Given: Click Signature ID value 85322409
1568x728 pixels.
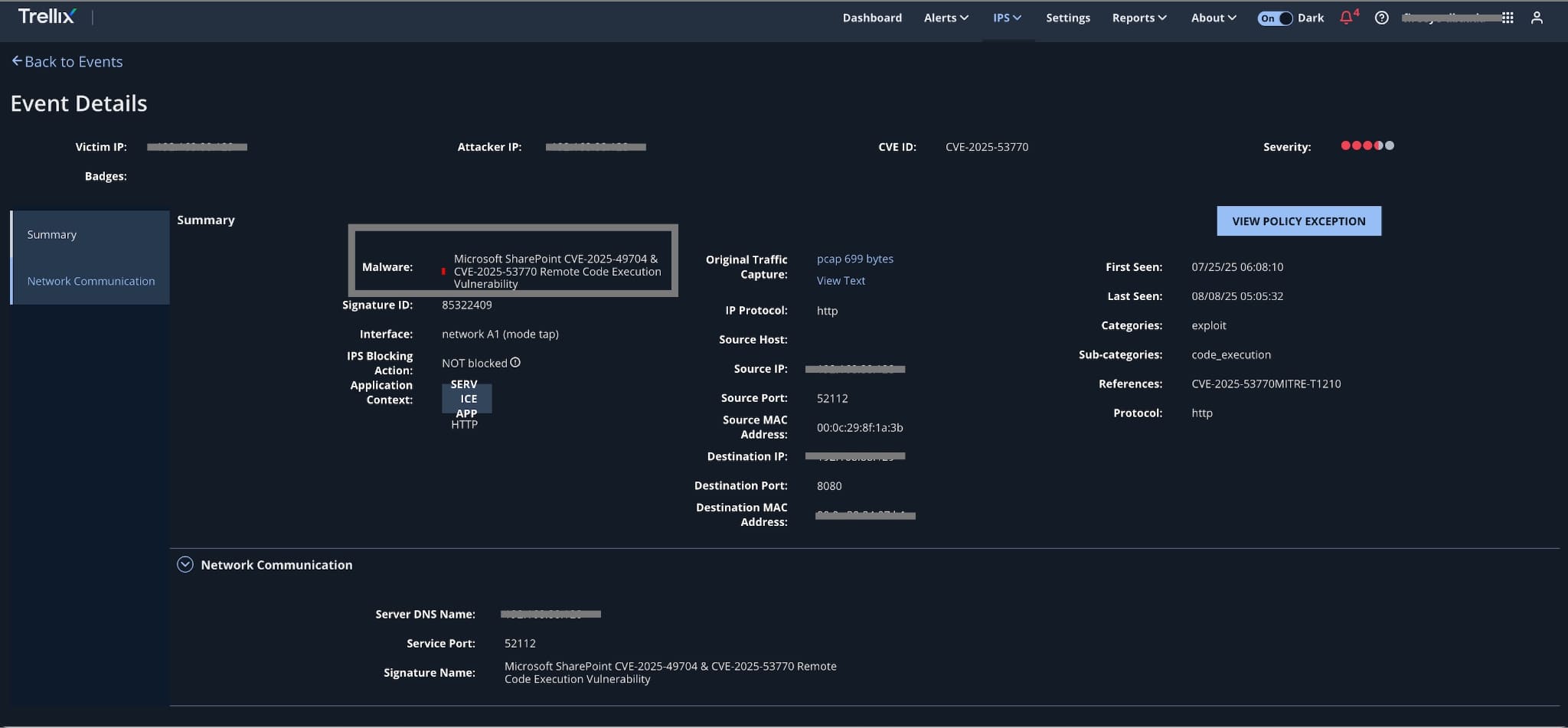Looking at the screenshot, I should tap(467, 305).
